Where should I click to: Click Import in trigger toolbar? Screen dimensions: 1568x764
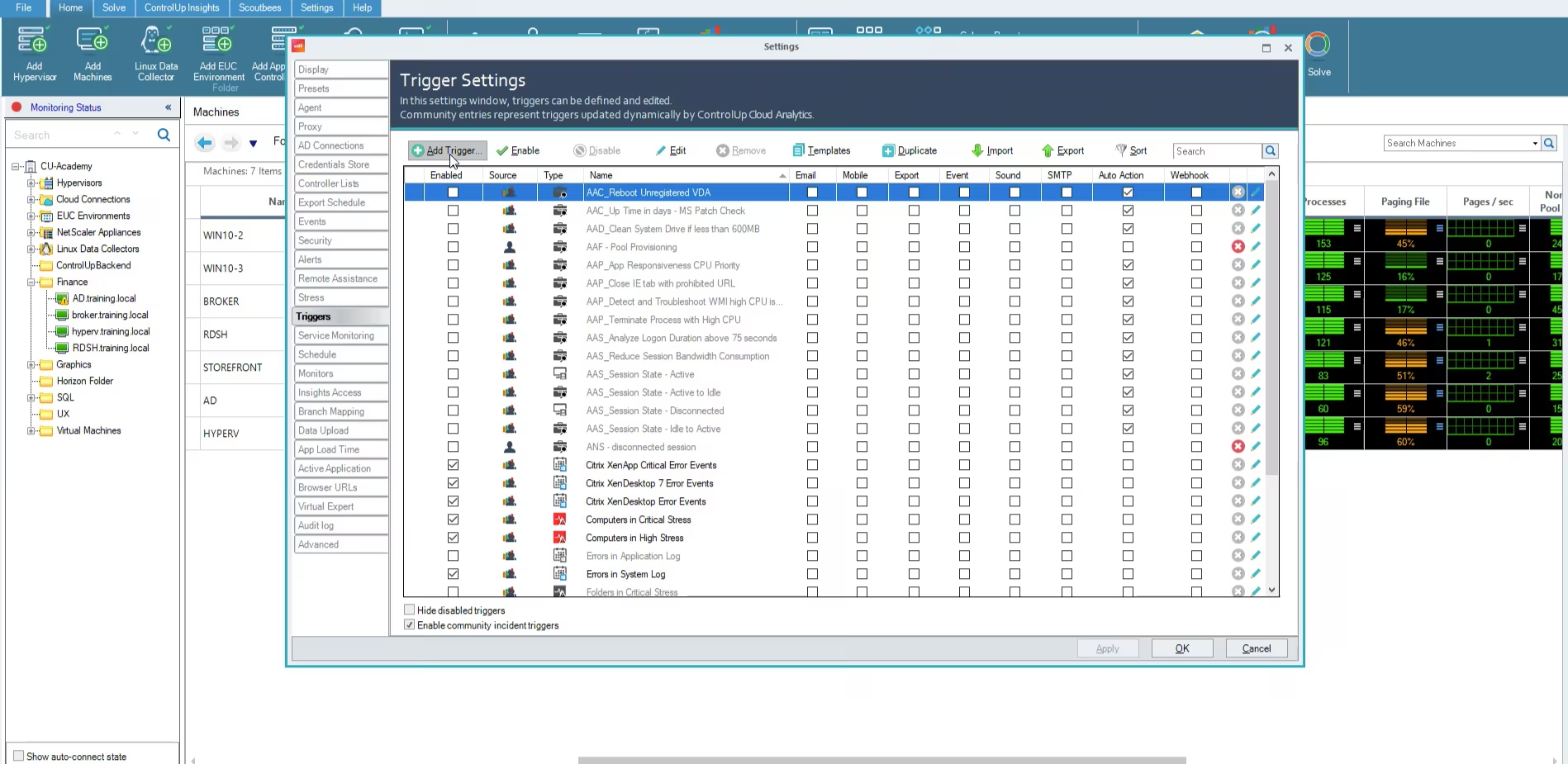[992, 150]
